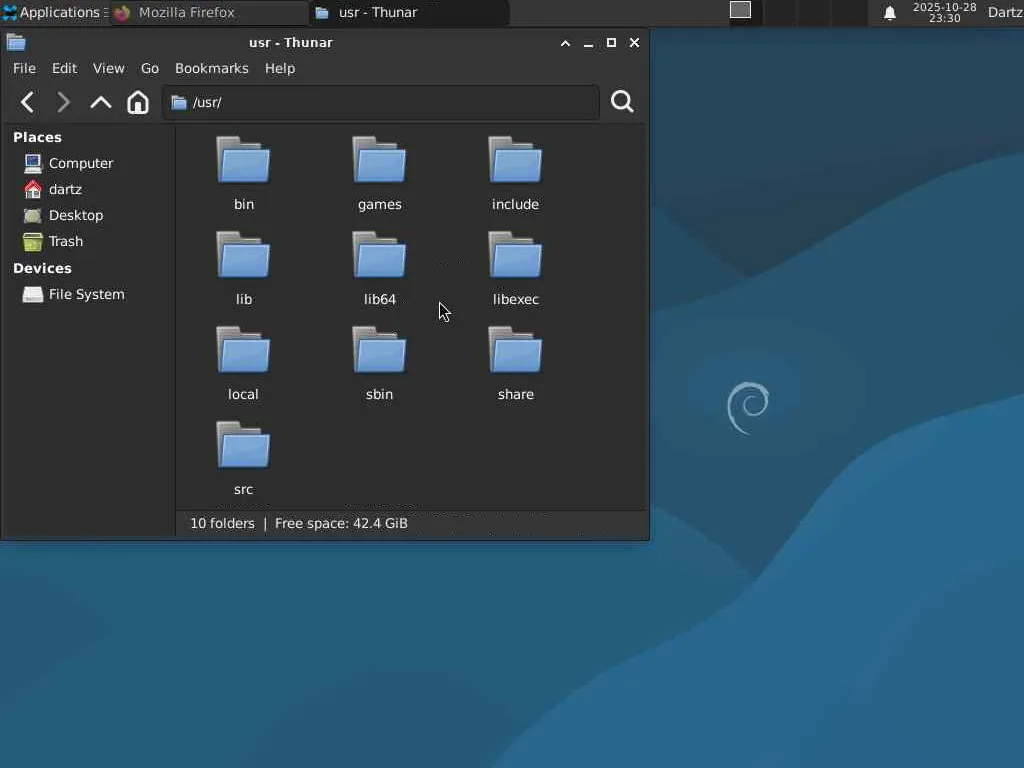Select the share folder icon

click(515, 352)
